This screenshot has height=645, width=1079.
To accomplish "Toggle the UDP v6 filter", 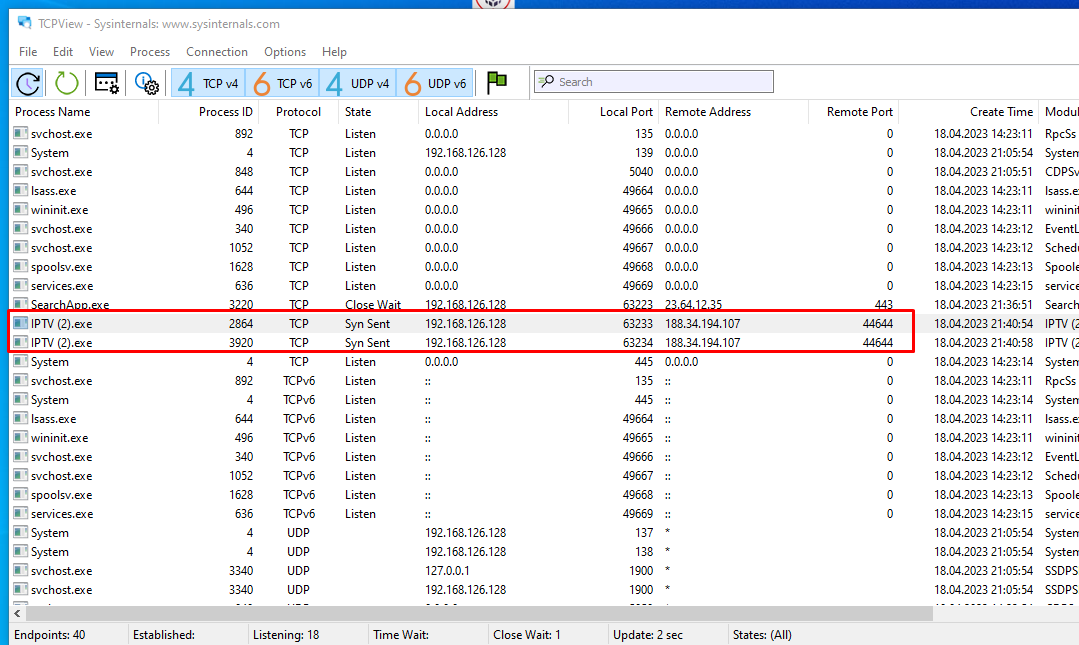I will 435,83.
